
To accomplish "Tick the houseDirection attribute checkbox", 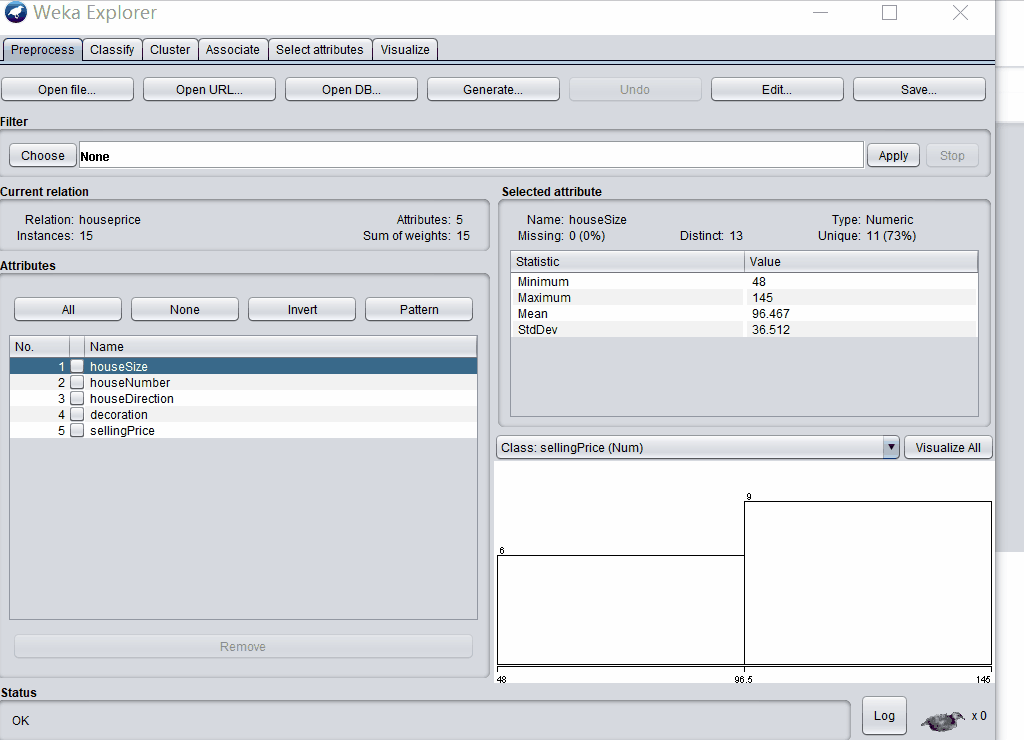I will pyautogui.click(x=77, y=398).
